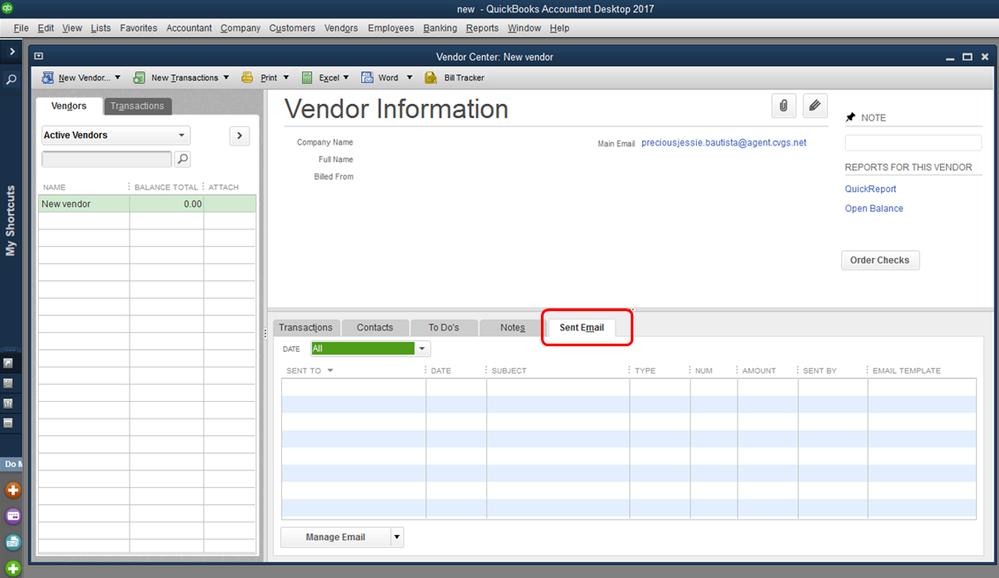Click the Print printer icon
Image resolution: width=999 pixels, height=578 pixels.
[x=247, y=78]
